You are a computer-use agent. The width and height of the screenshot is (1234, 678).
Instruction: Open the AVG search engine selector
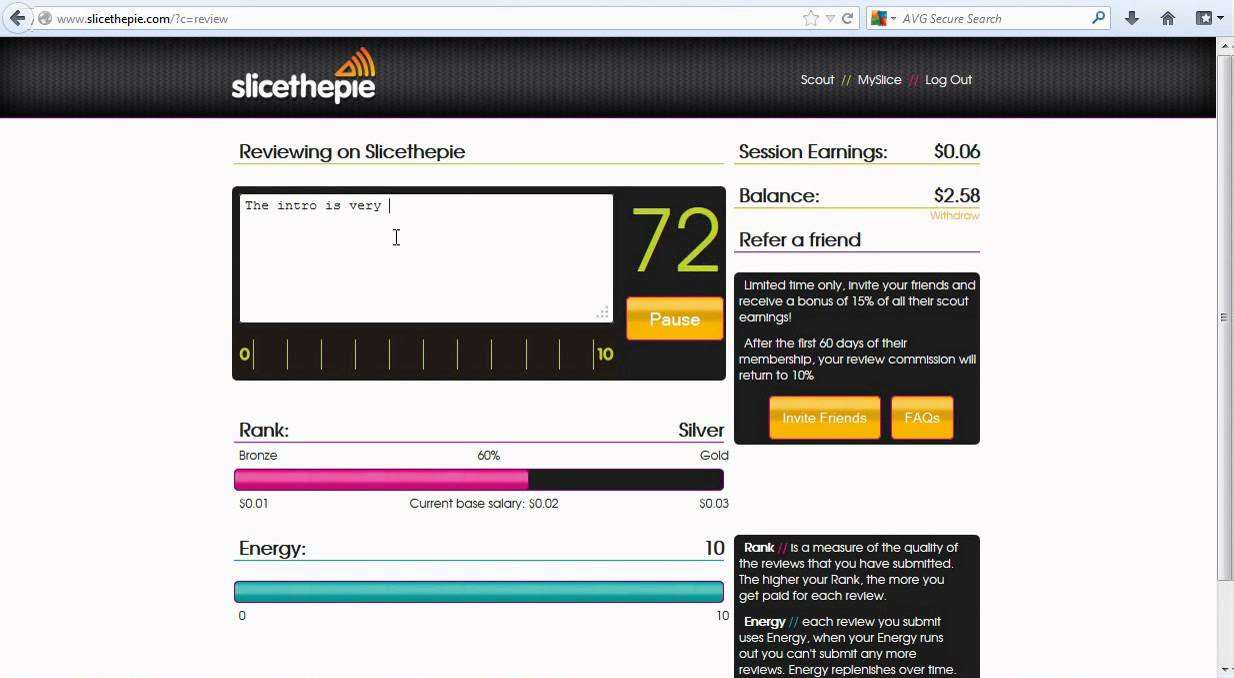point(884,18)
